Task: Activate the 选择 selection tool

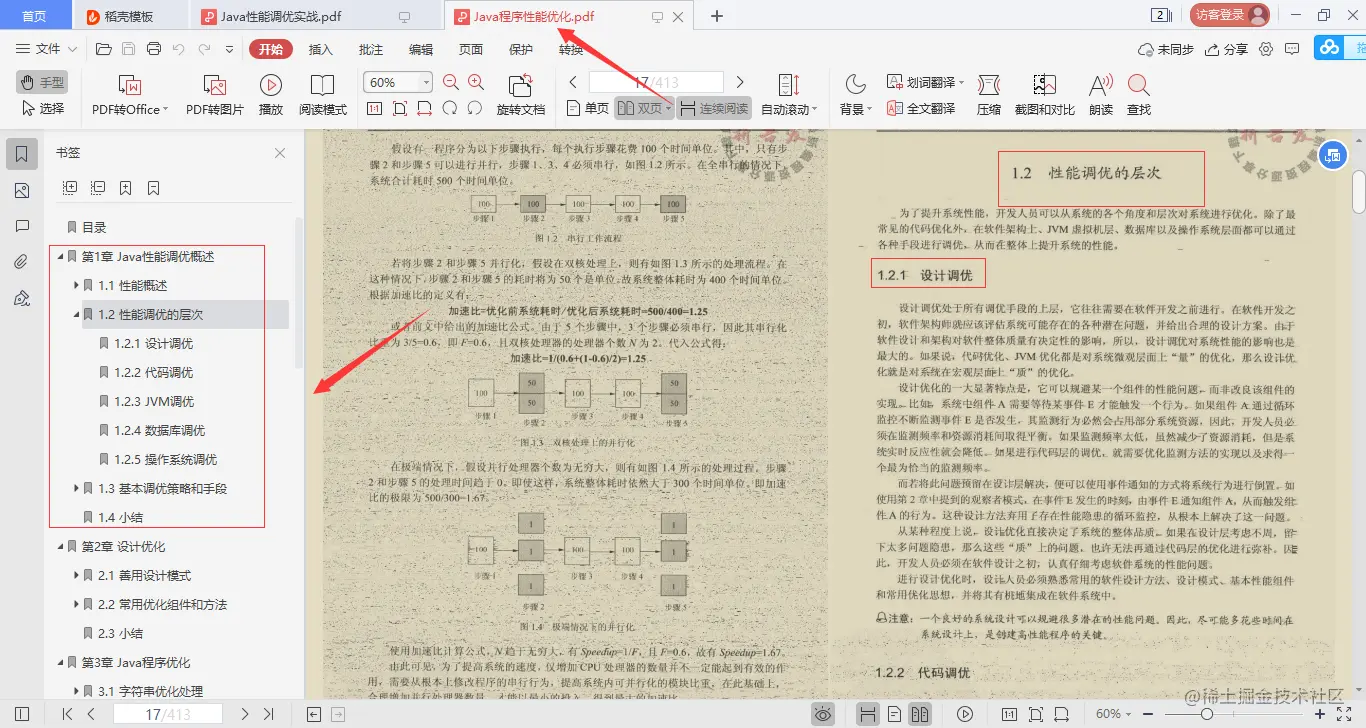Action: pos(41,109)
